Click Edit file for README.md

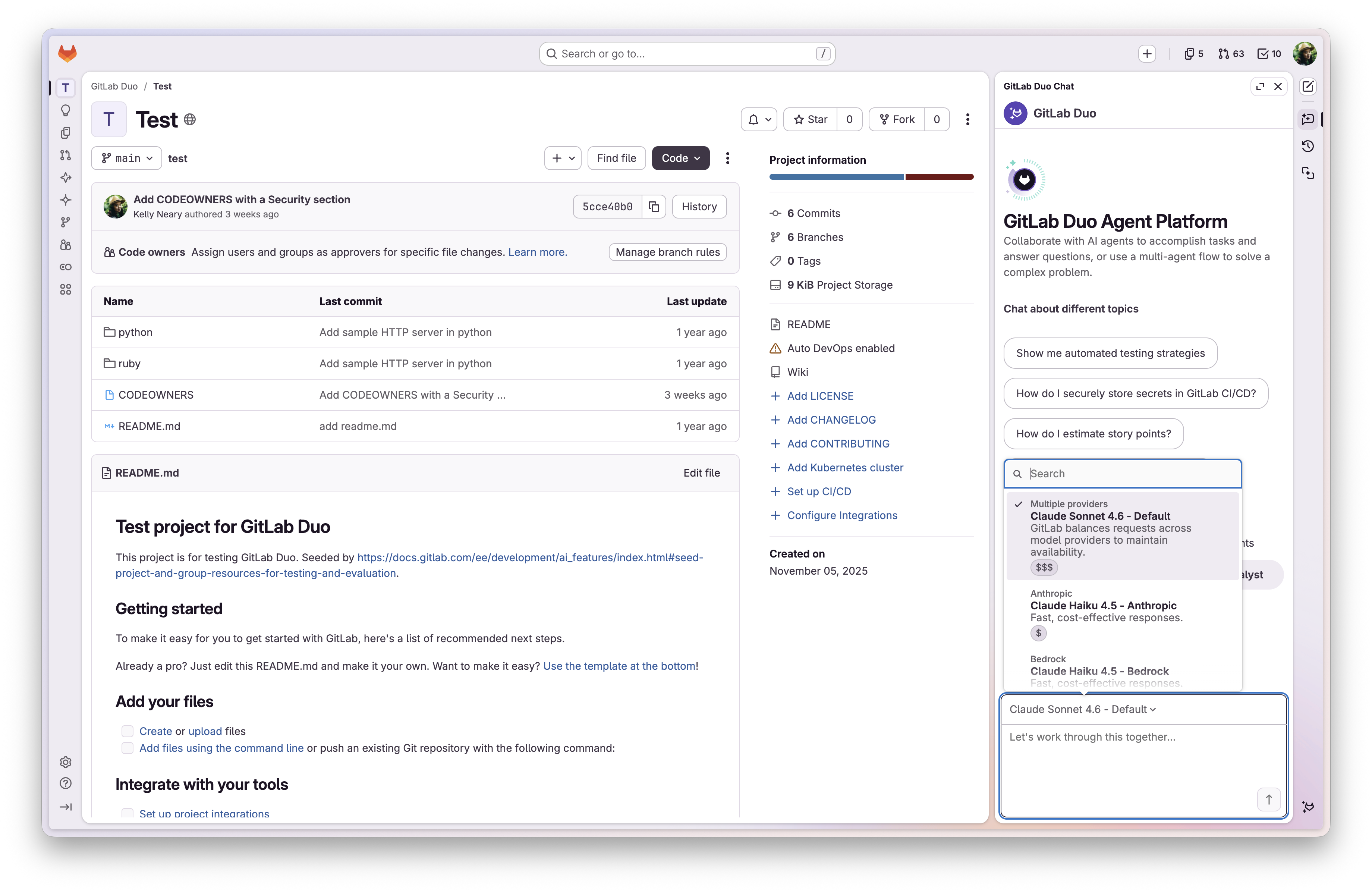coord(701,473)
